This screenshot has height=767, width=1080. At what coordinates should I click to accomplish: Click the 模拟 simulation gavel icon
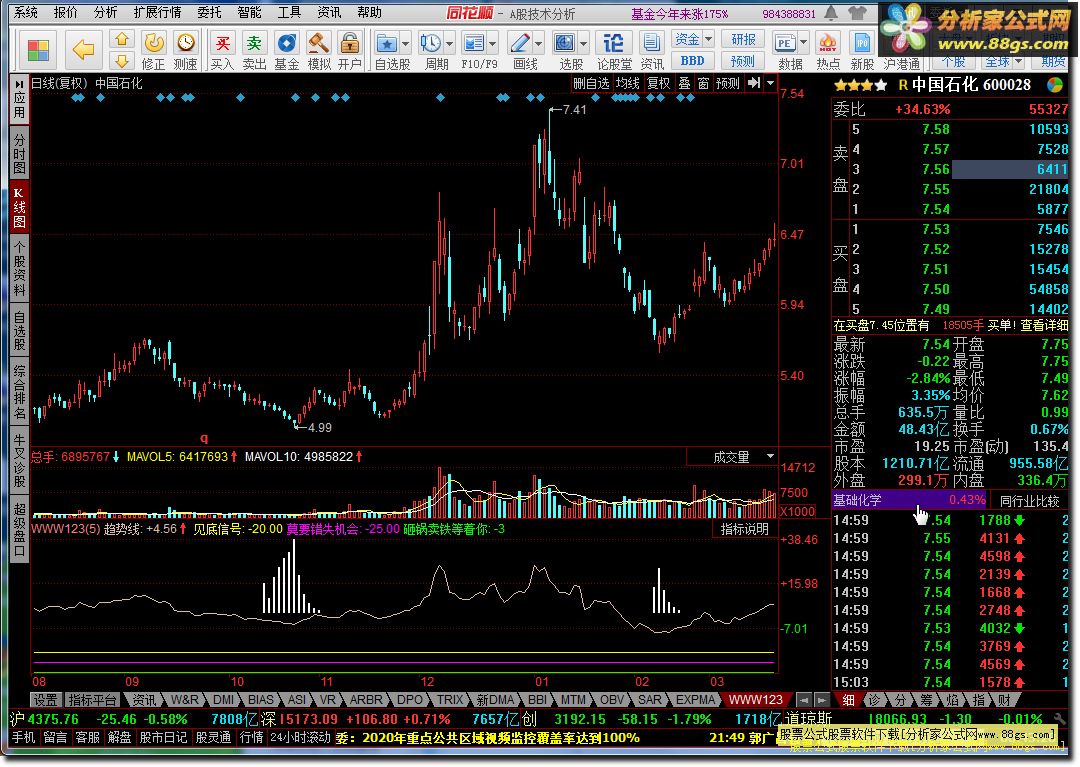318,44
